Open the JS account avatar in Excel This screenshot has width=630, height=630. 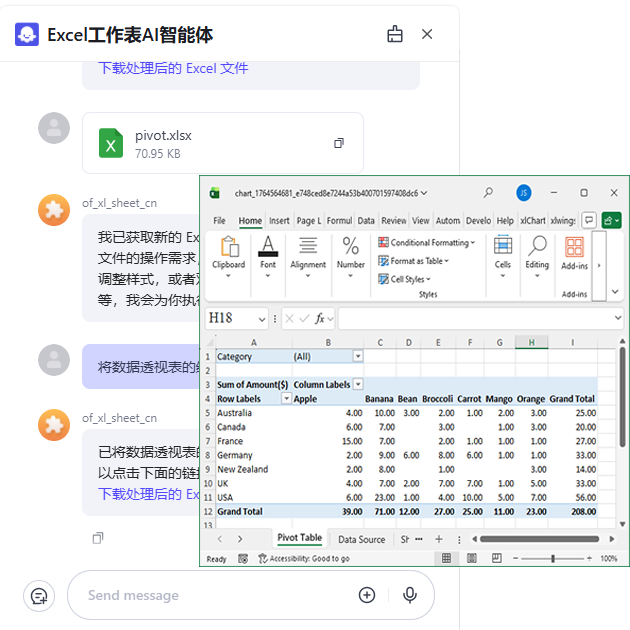coord(524,193)
